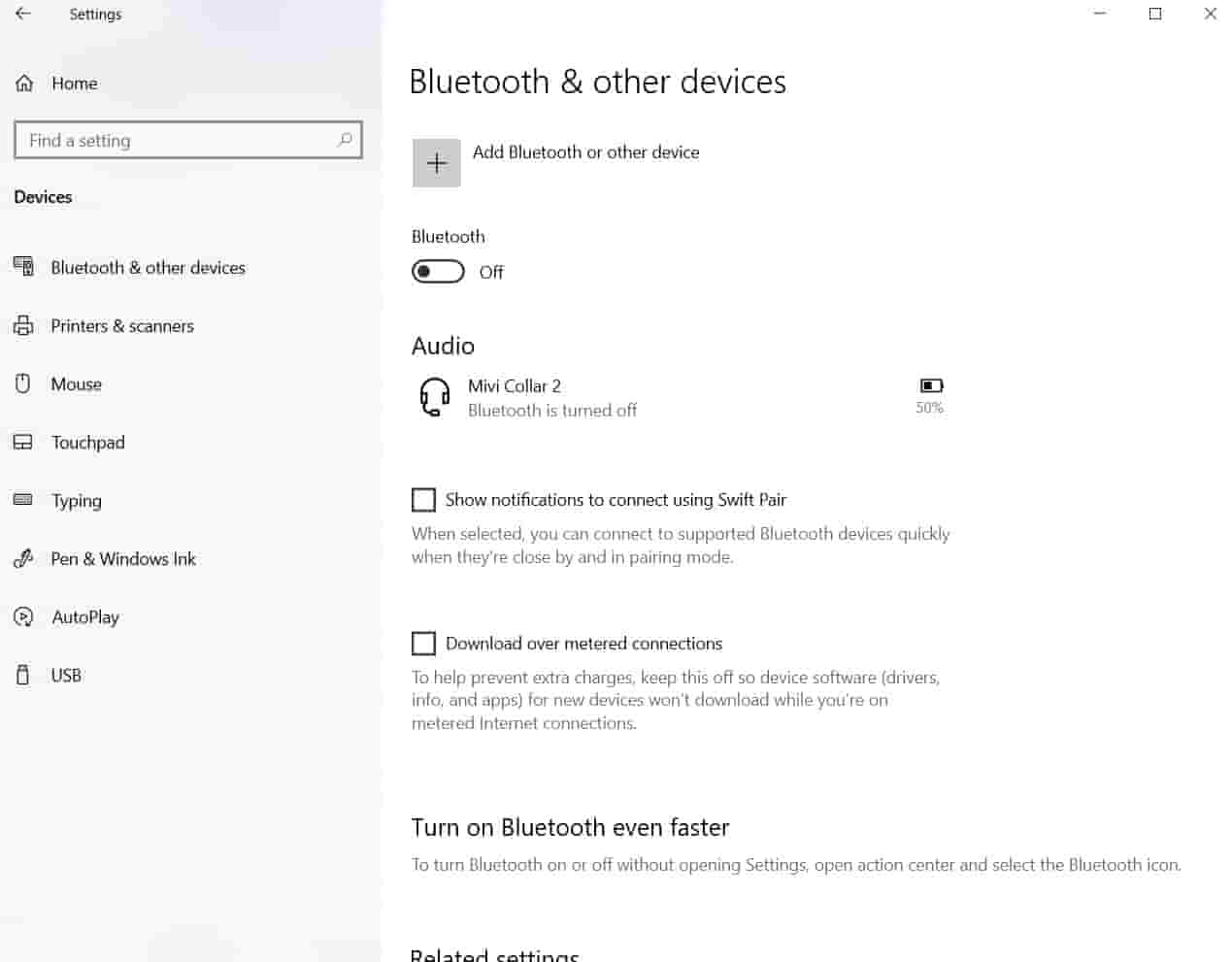
Task: Click the USB icon in sidebar
Action: pyautogui.click(x=23, y=675)
